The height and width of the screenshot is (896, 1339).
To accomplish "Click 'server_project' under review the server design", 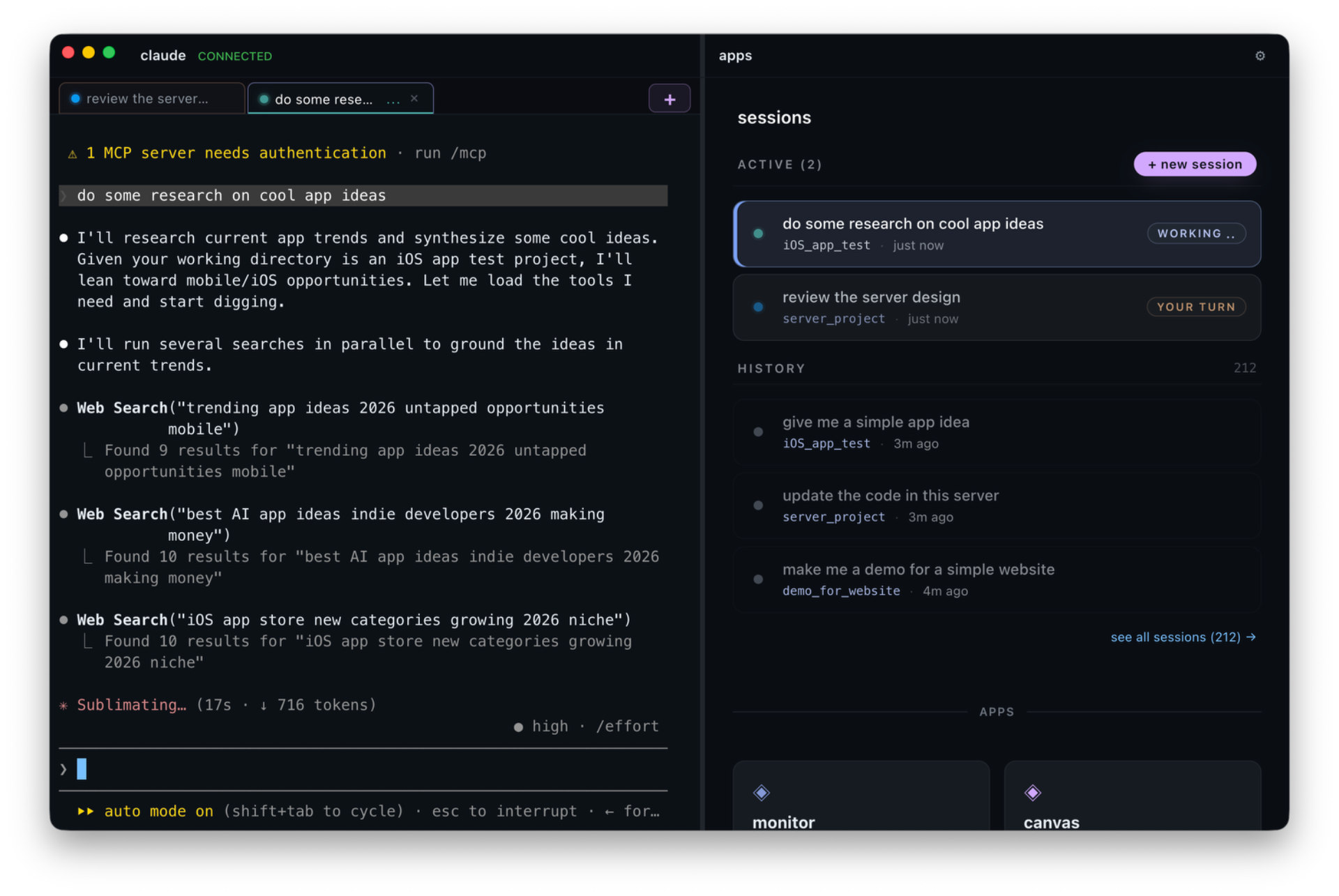I will coord(833,319).
